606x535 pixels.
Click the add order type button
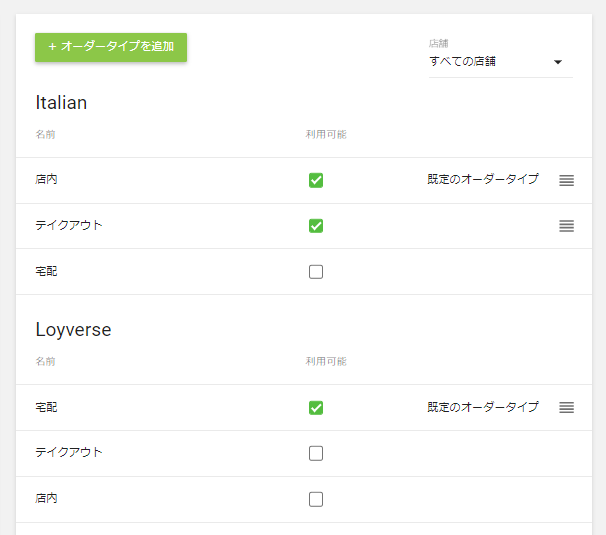(111, 47)
